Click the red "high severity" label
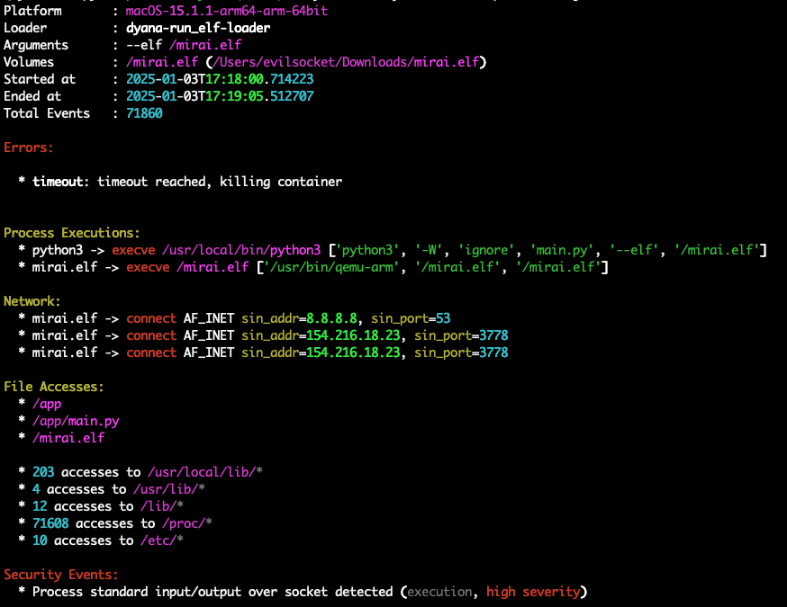Image resolution: width=787 pixels, height=607 pixels. pos(532,592)
